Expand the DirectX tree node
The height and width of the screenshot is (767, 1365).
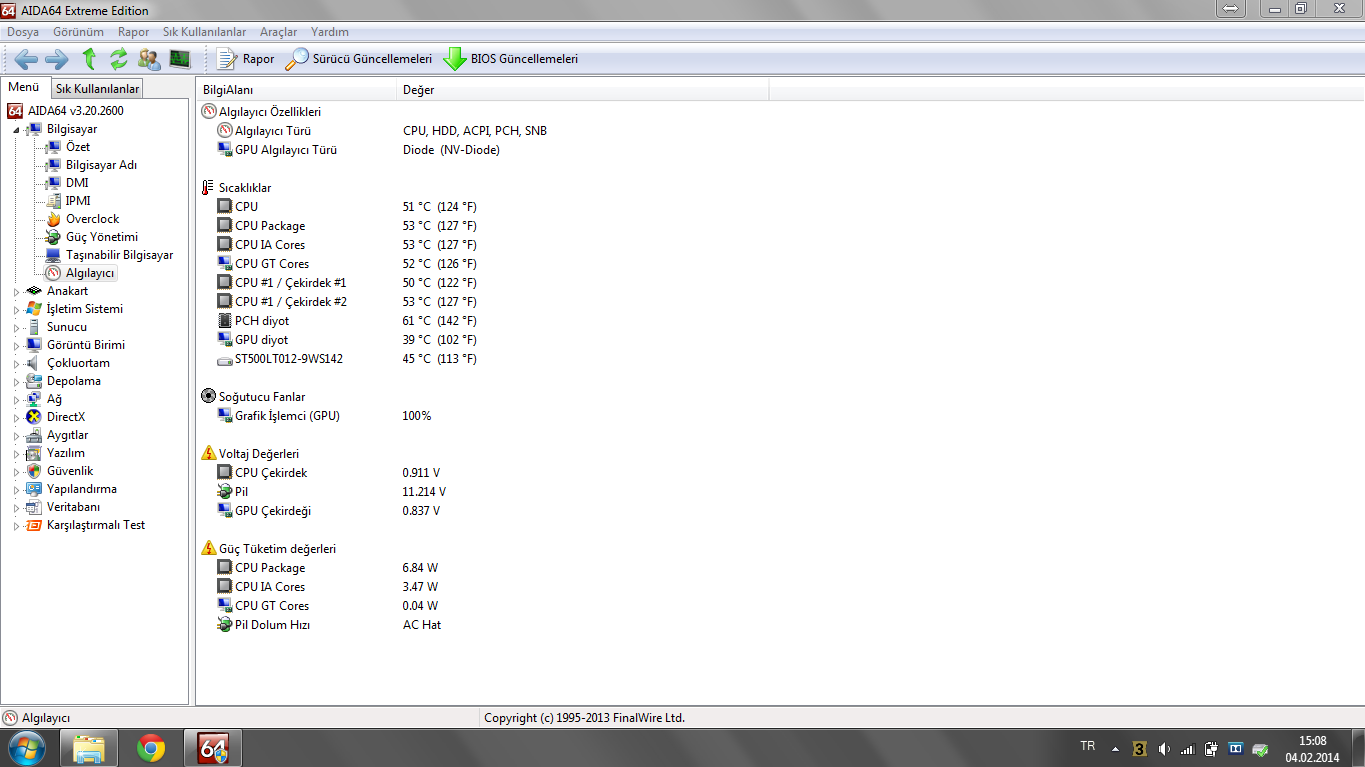16,417
